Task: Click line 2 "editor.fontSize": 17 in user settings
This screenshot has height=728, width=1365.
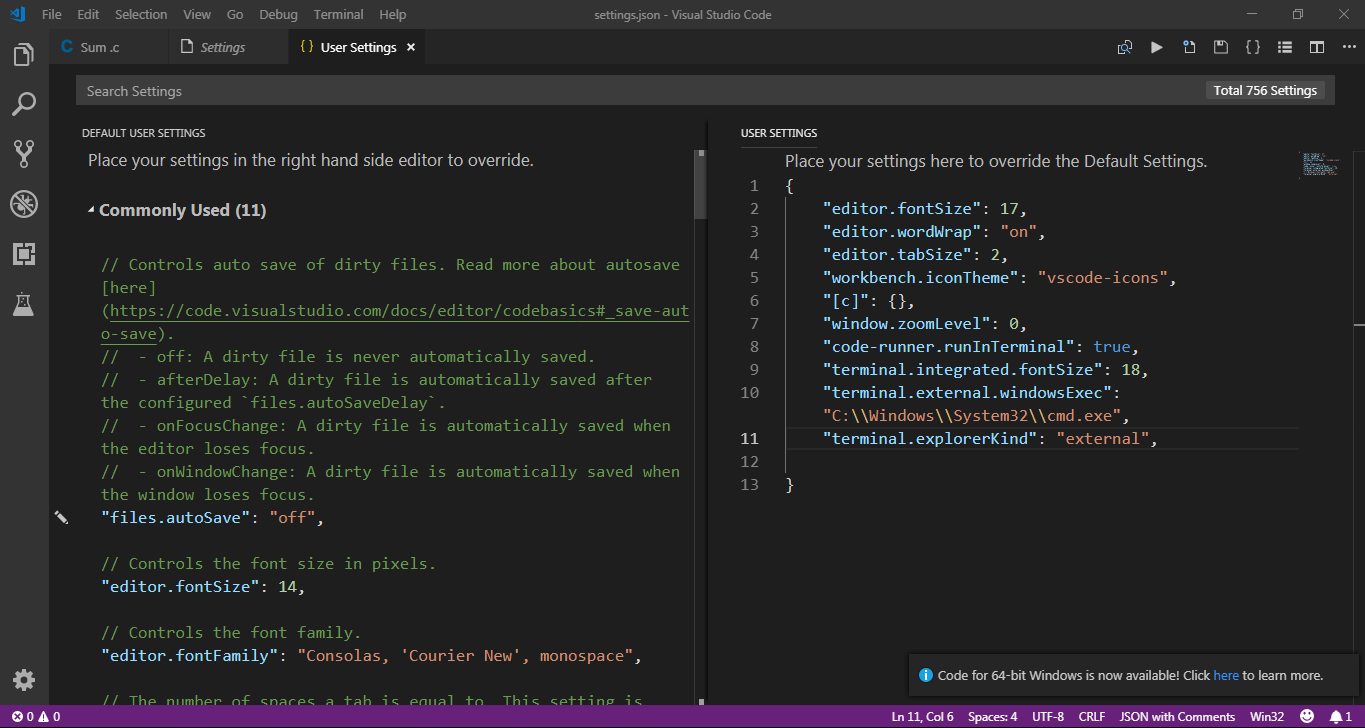Action: (x=924, y=208)
